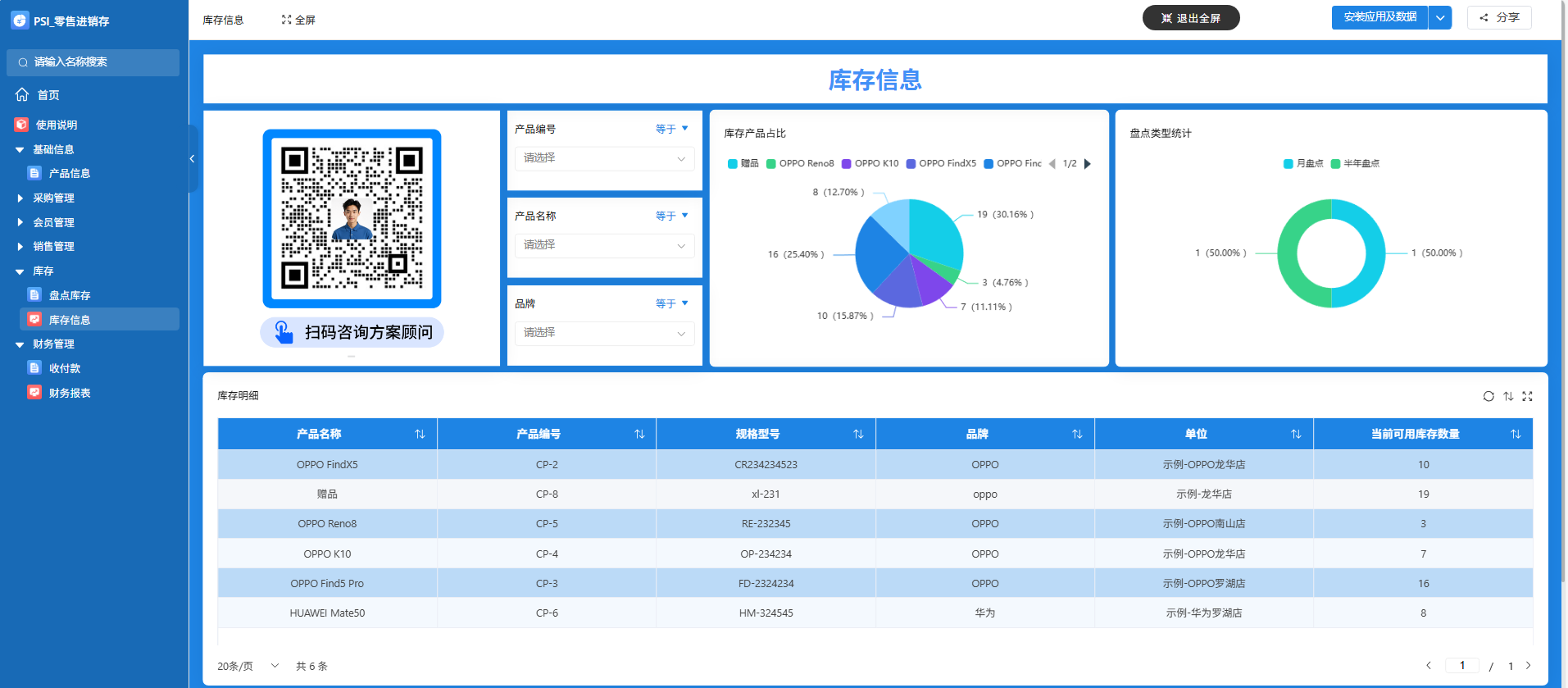Sort table by 当前可用库存数量 column
1568x688 pixels.
coord(1516,434)
